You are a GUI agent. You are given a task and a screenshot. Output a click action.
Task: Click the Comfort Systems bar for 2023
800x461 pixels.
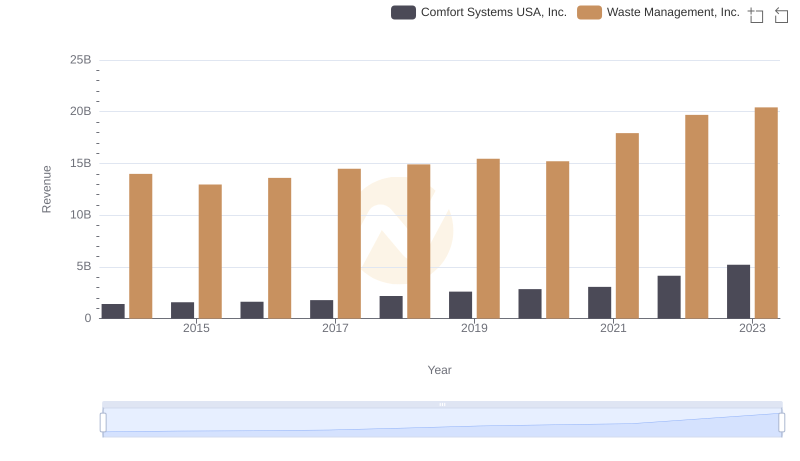pos(738,291)
